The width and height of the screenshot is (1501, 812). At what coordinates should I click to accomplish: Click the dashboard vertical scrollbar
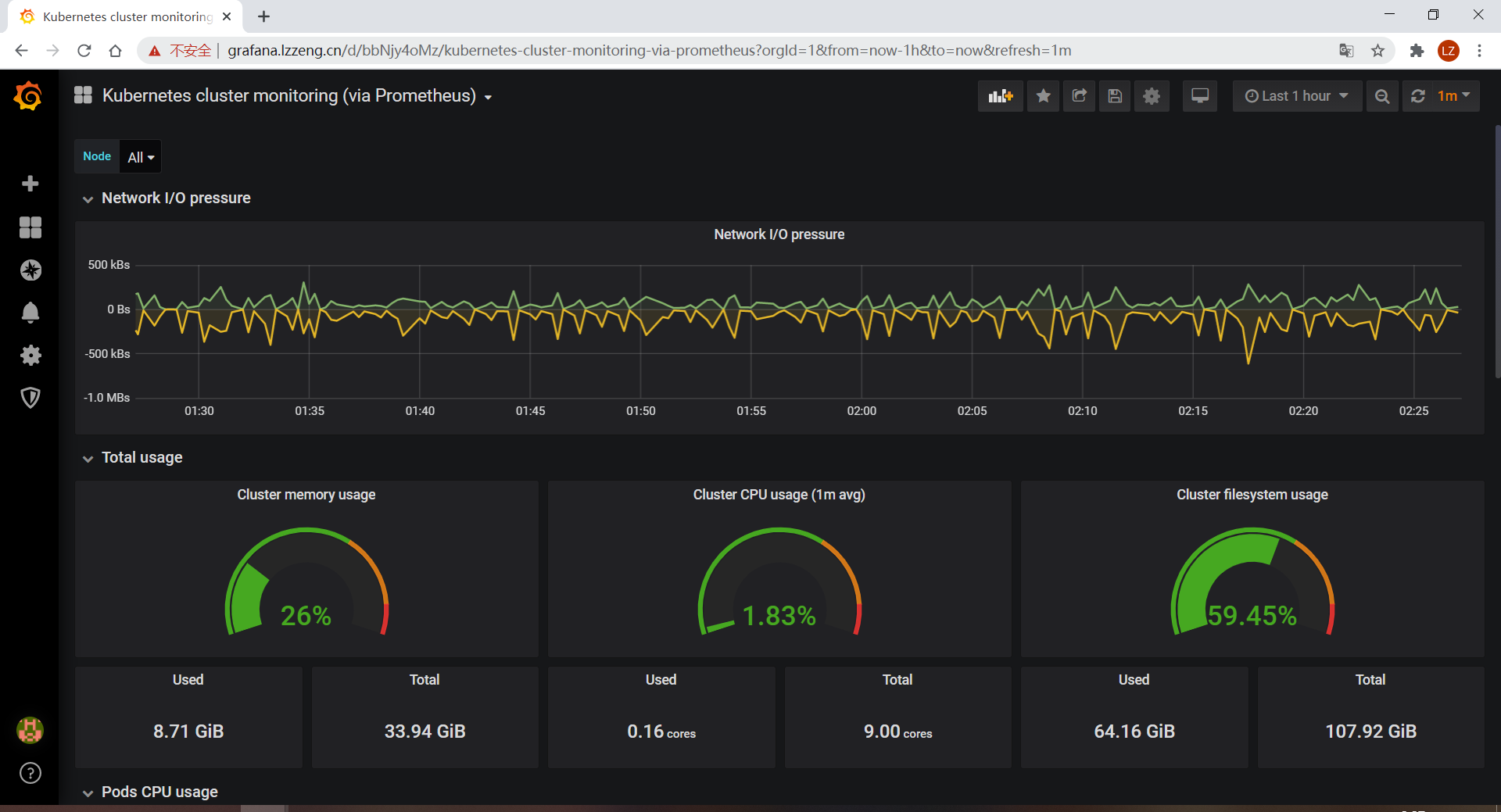(1497, 250)
